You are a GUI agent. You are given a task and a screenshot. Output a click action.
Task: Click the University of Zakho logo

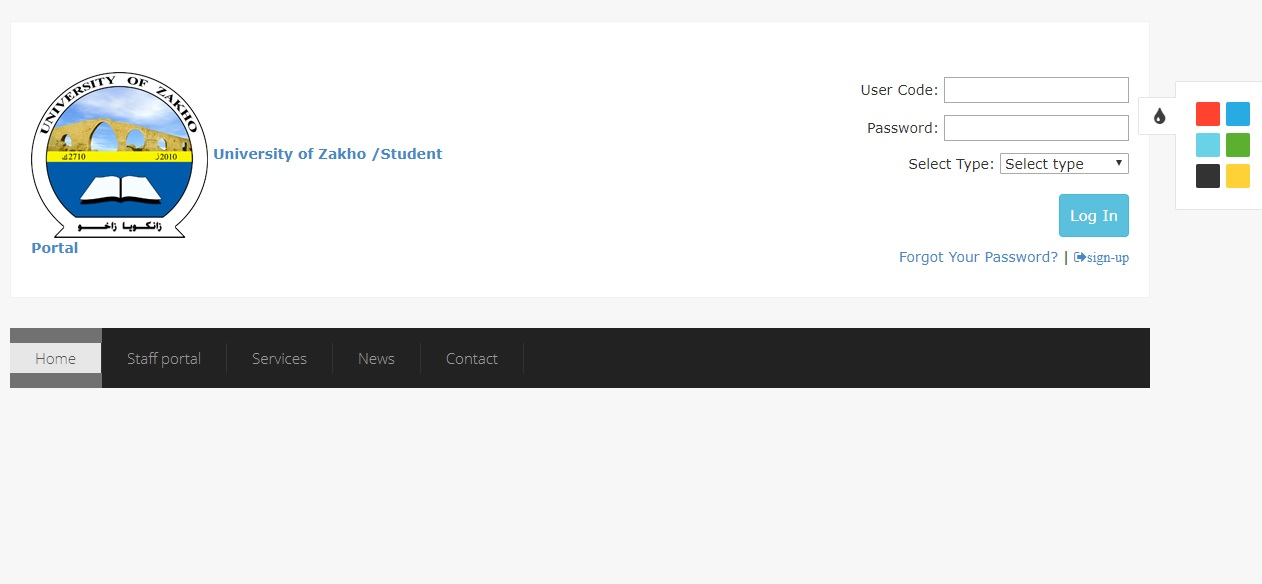[x=119, y=155]
